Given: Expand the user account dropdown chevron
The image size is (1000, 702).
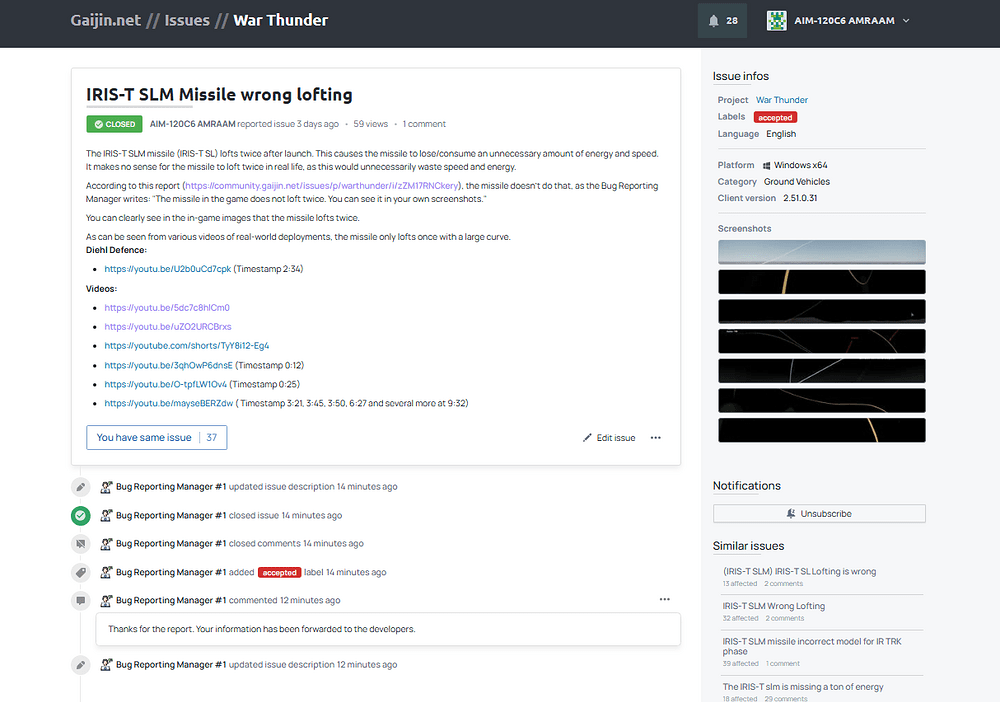Looking at the screenshot, I should (906, 21).
